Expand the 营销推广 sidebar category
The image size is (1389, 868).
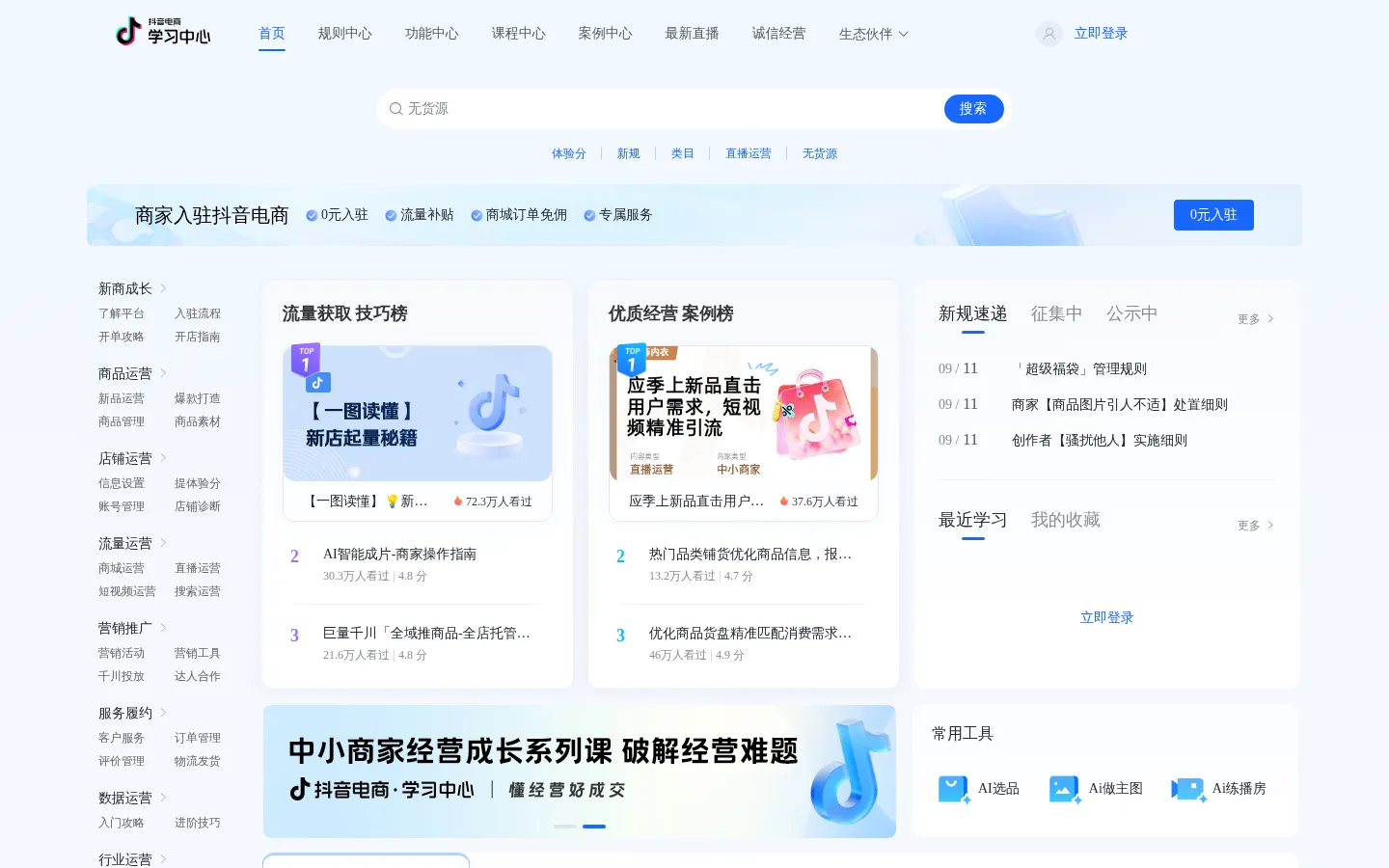133,628
